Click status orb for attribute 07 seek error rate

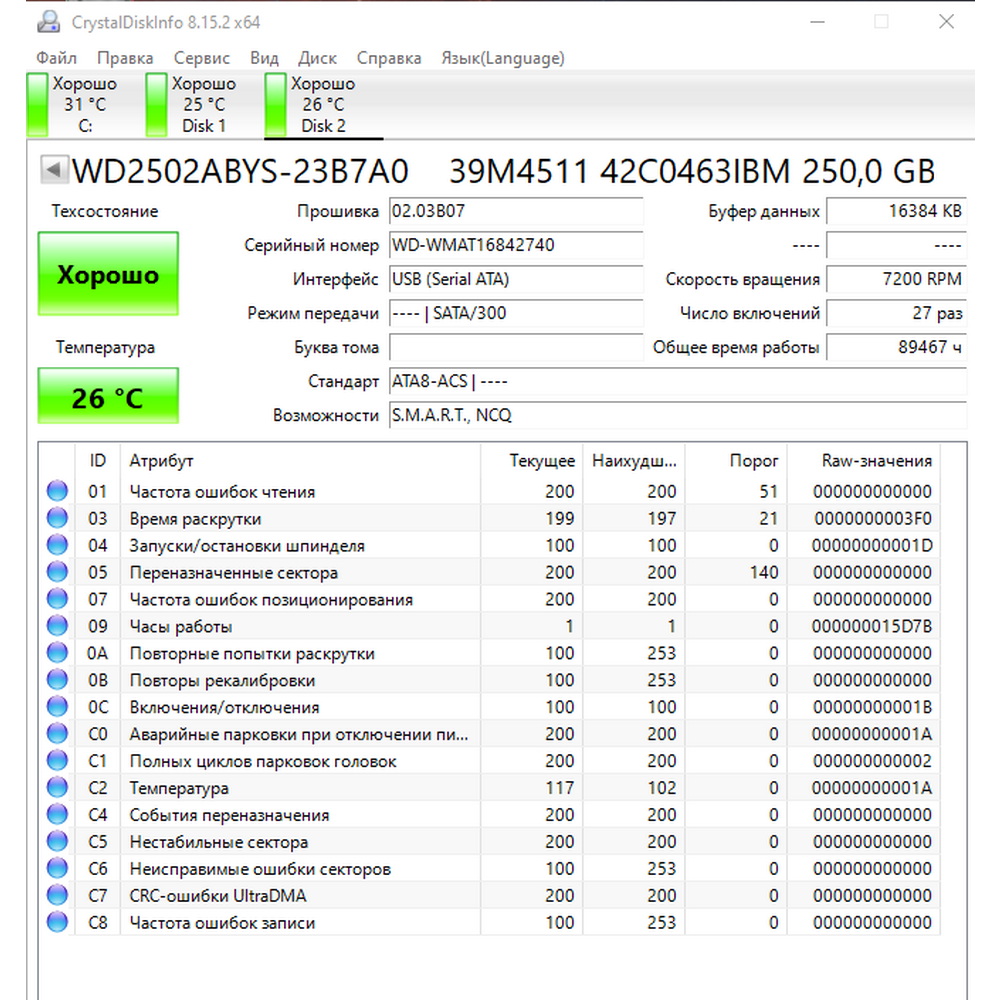tap(57, 599)
